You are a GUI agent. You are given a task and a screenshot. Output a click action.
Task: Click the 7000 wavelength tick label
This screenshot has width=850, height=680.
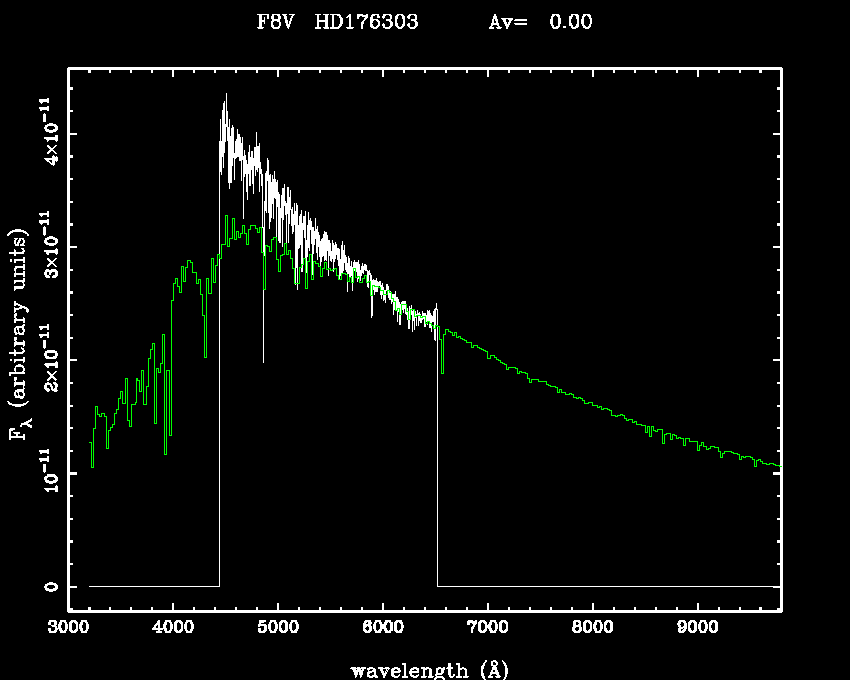click(x=488, y=628)
